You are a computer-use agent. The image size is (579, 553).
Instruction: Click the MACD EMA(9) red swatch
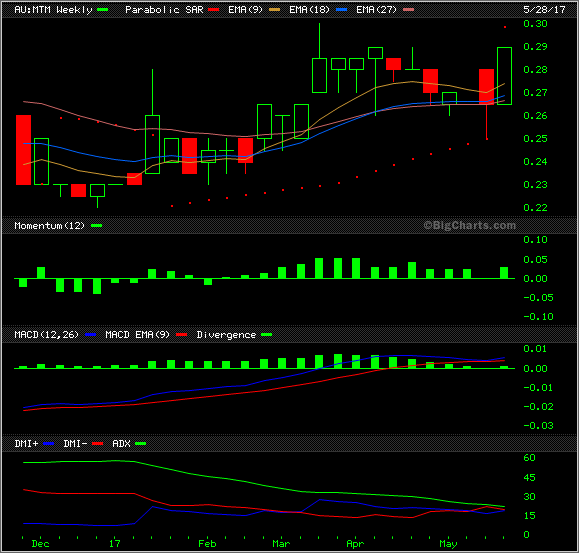click(x=182, y=335)
